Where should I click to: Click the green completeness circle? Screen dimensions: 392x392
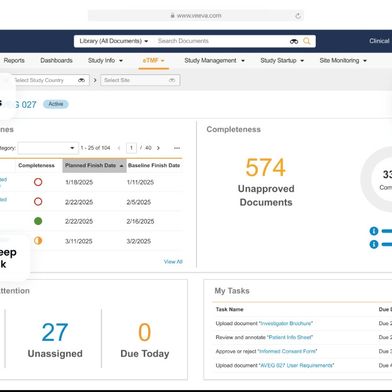(x=38, y=221)
